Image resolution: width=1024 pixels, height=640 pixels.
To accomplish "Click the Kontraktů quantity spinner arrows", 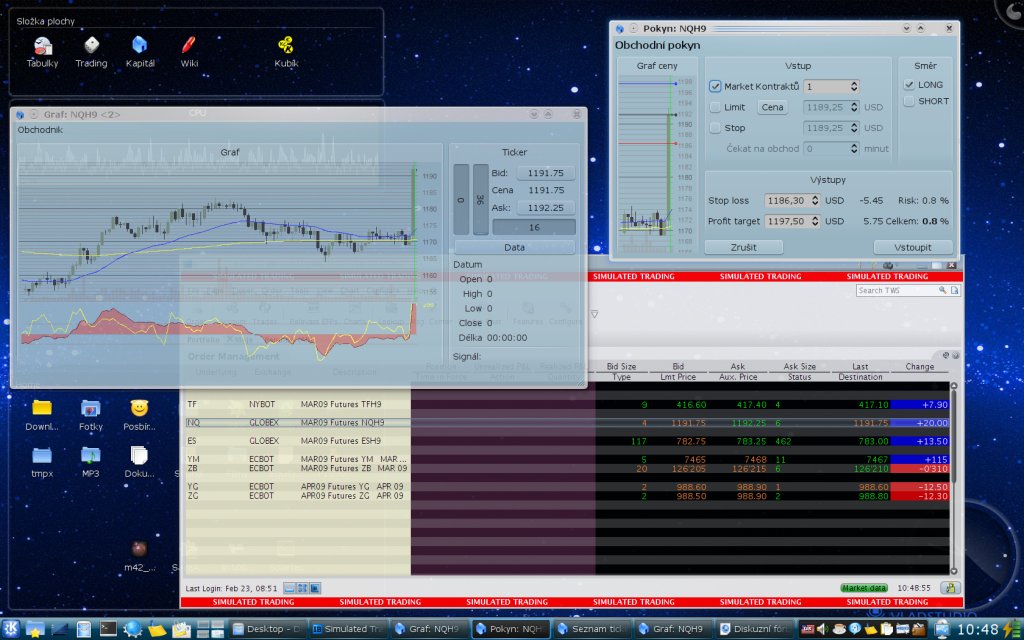I will (854, 86).
